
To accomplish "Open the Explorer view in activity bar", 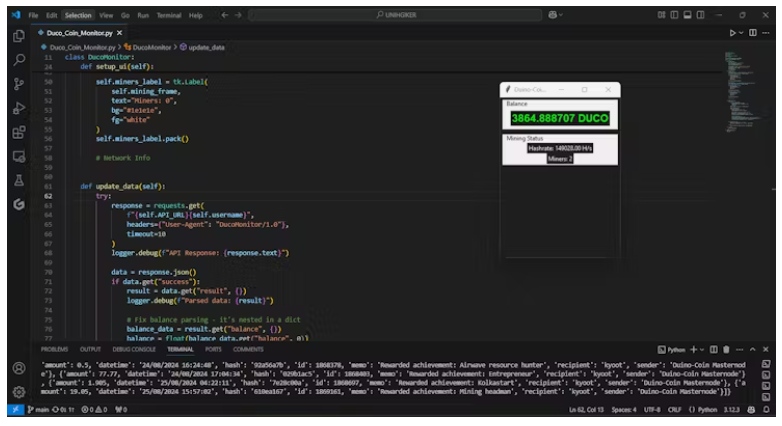I will click(18, 36).
